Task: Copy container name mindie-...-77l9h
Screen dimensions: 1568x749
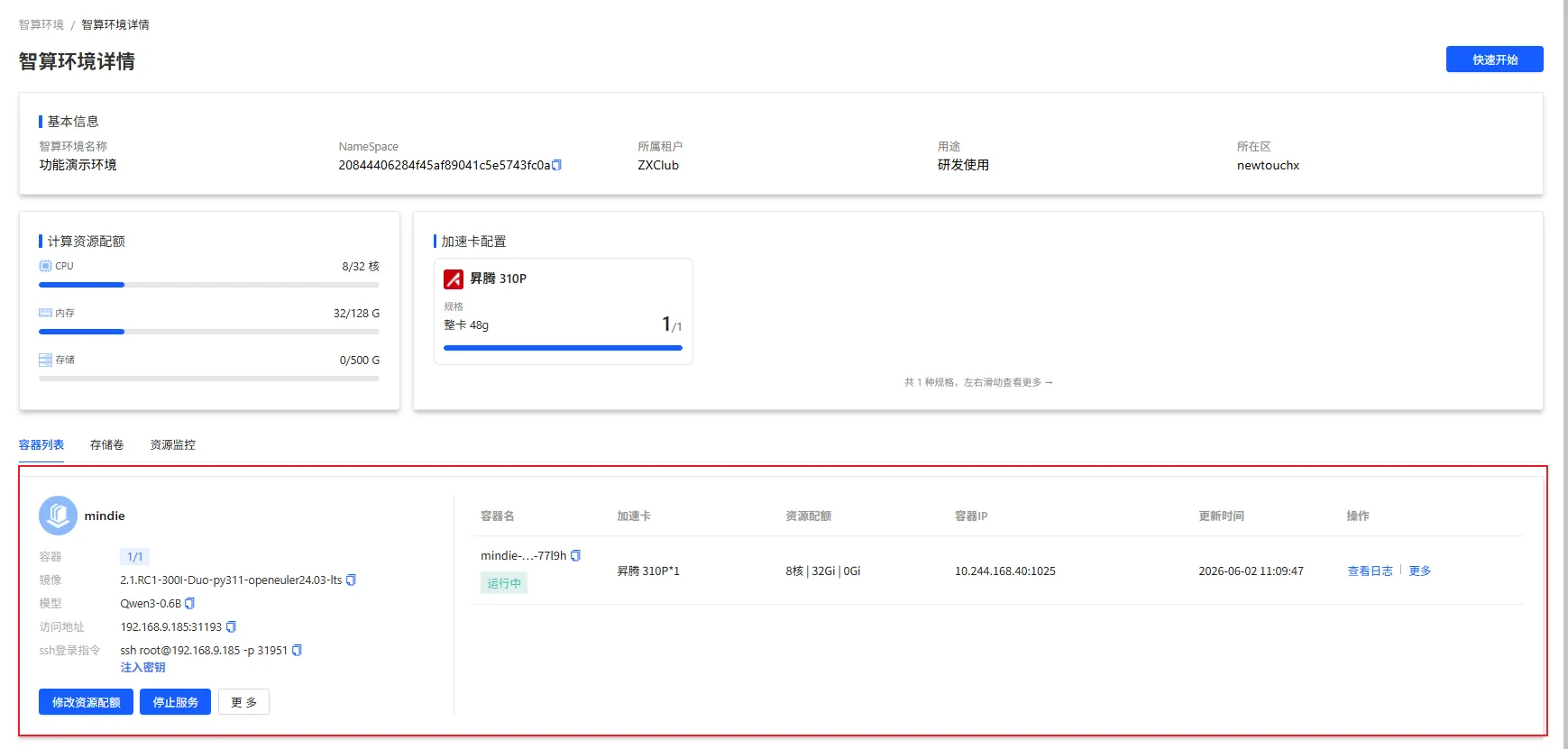Action: click(575, 555)
